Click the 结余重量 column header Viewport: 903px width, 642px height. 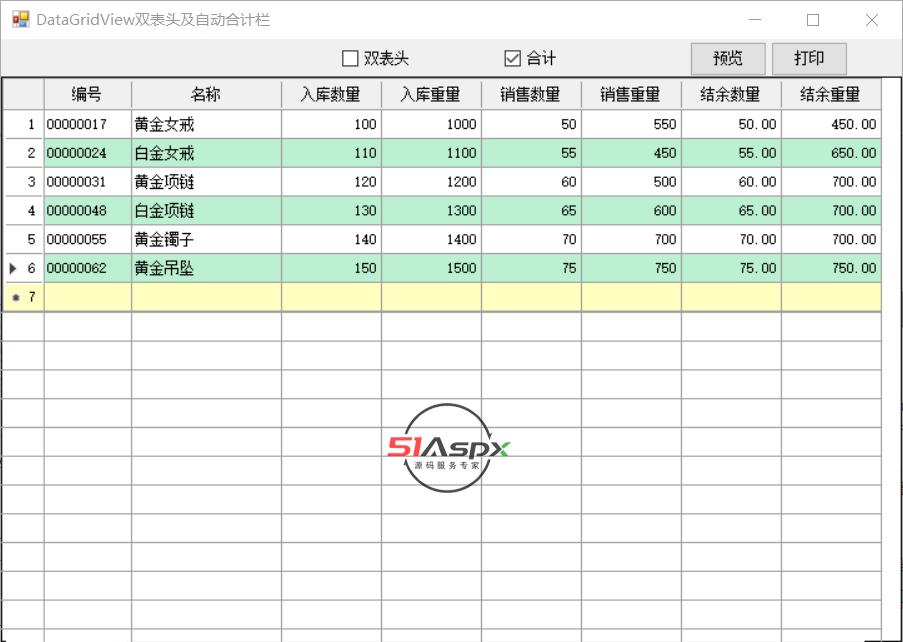[x=831, y=94]
